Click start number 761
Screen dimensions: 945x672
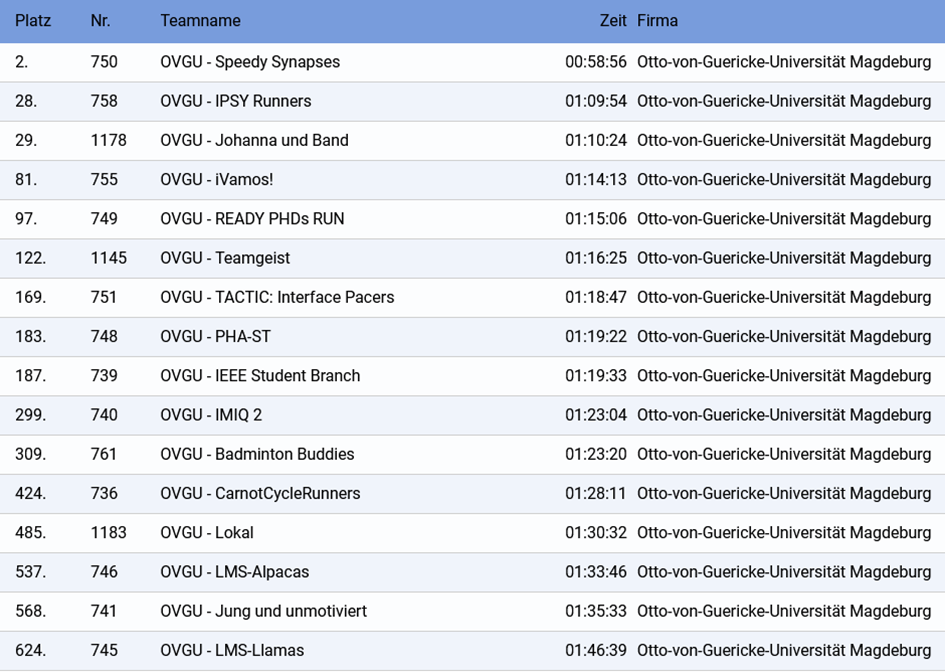[104, 454]
